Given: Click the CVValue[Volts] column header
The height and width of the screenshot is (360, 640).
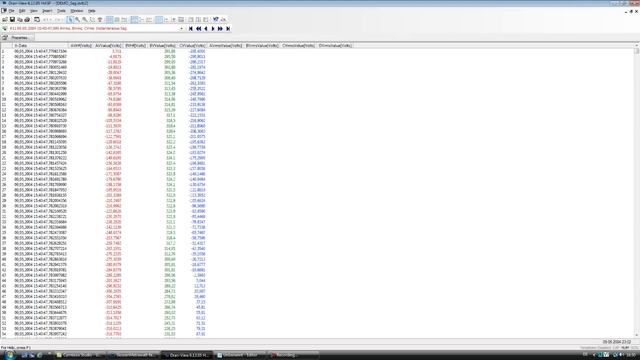Looking at the screenshot, I should (192, 46).
